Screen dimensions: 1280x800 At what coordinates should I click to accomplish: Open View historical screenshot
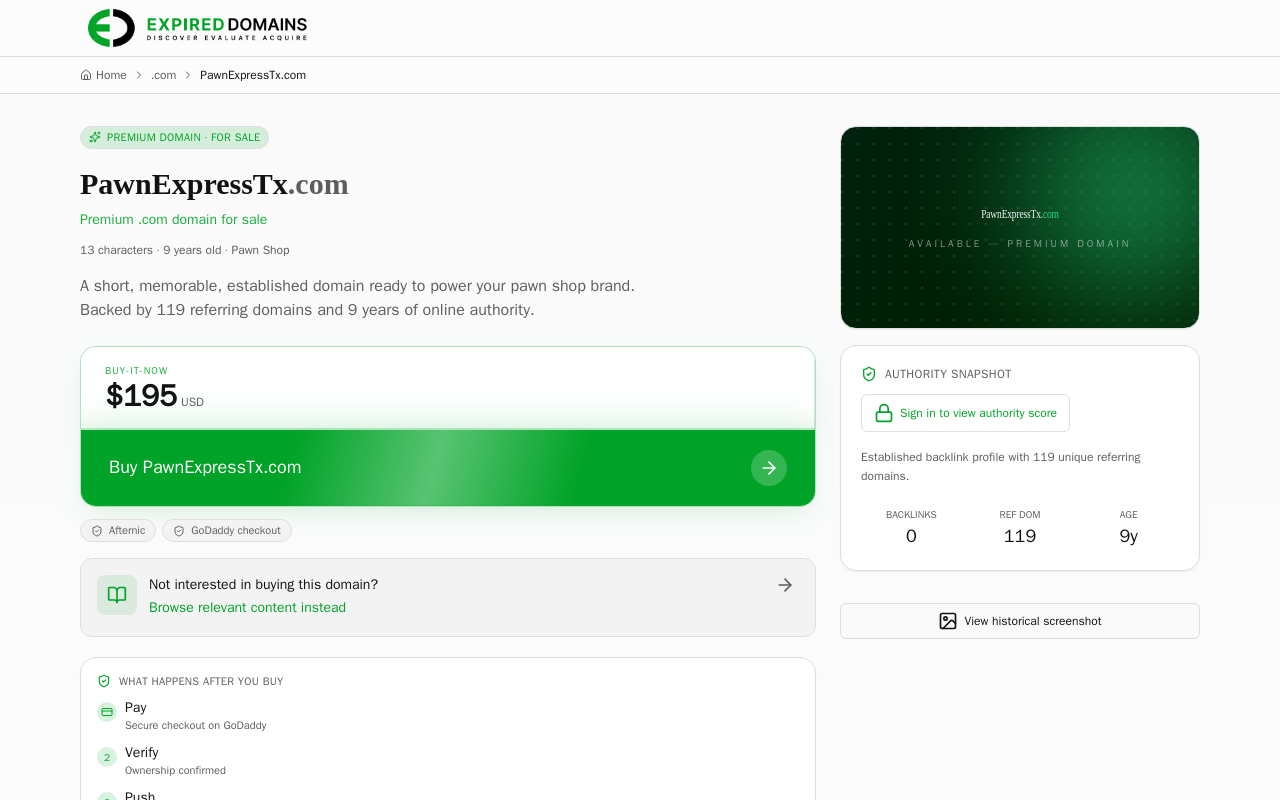click(1020, 621)
